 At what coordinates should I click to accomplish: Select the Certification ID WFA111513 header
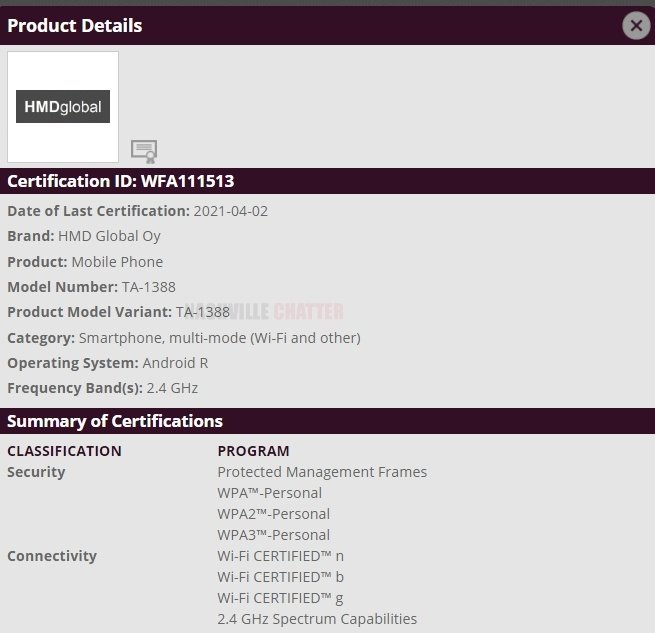click(x=121, y=181)
